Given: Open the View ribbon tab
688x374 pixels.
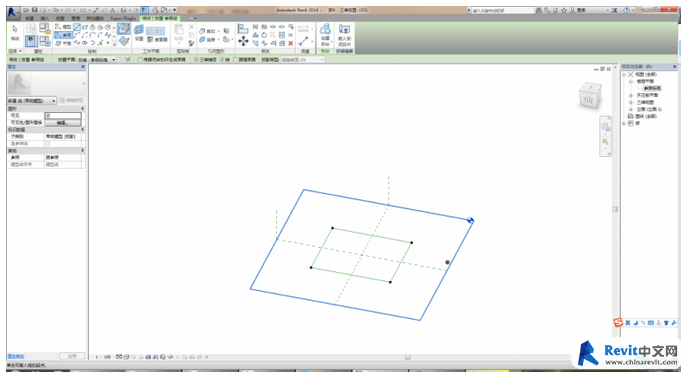Looking at the screenshot, I should pyautogui.click(x=60, y=18).
